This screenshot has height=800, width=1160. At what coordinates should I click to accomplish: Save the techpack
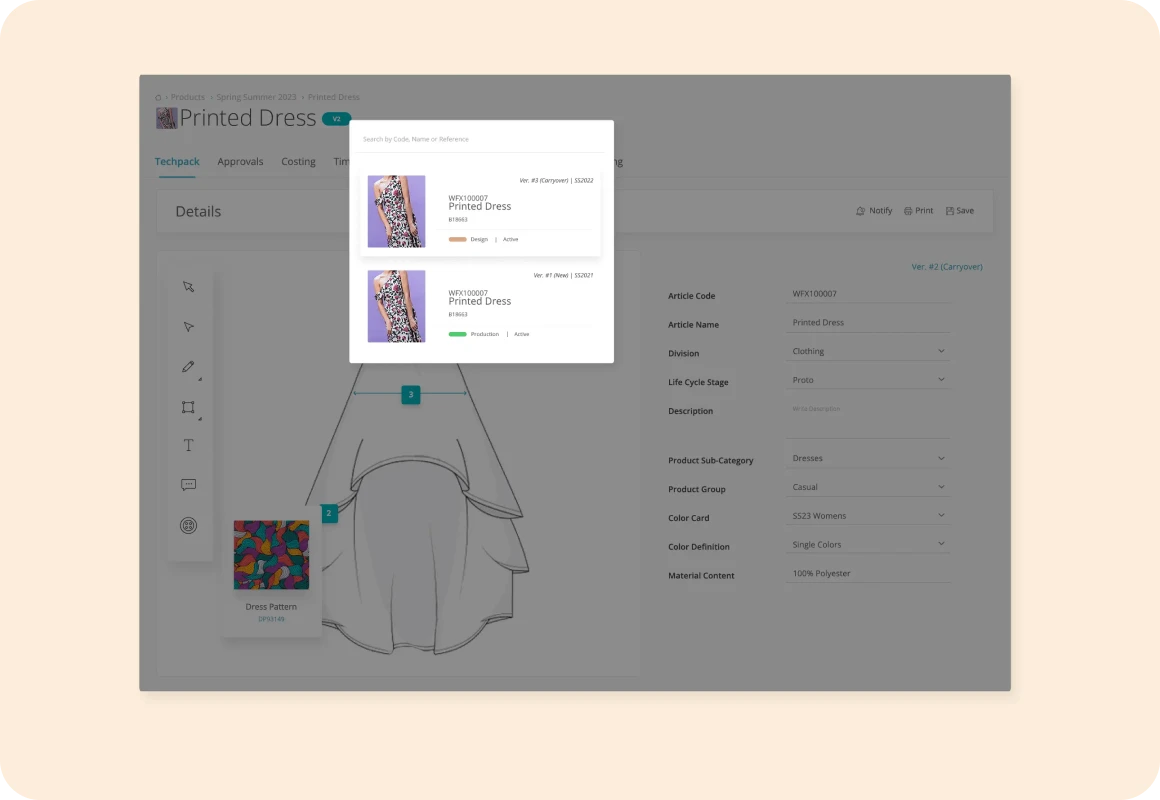(959, 211)
